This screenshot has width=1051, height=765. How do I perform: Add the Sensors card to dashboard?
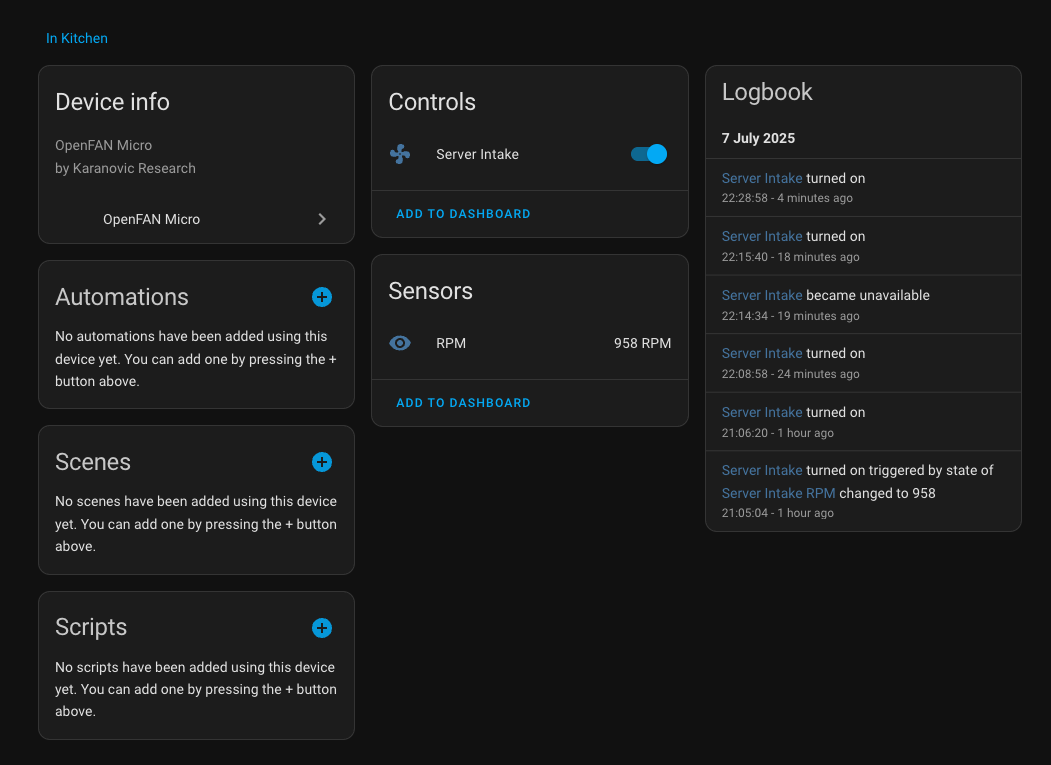pos(463,402)
